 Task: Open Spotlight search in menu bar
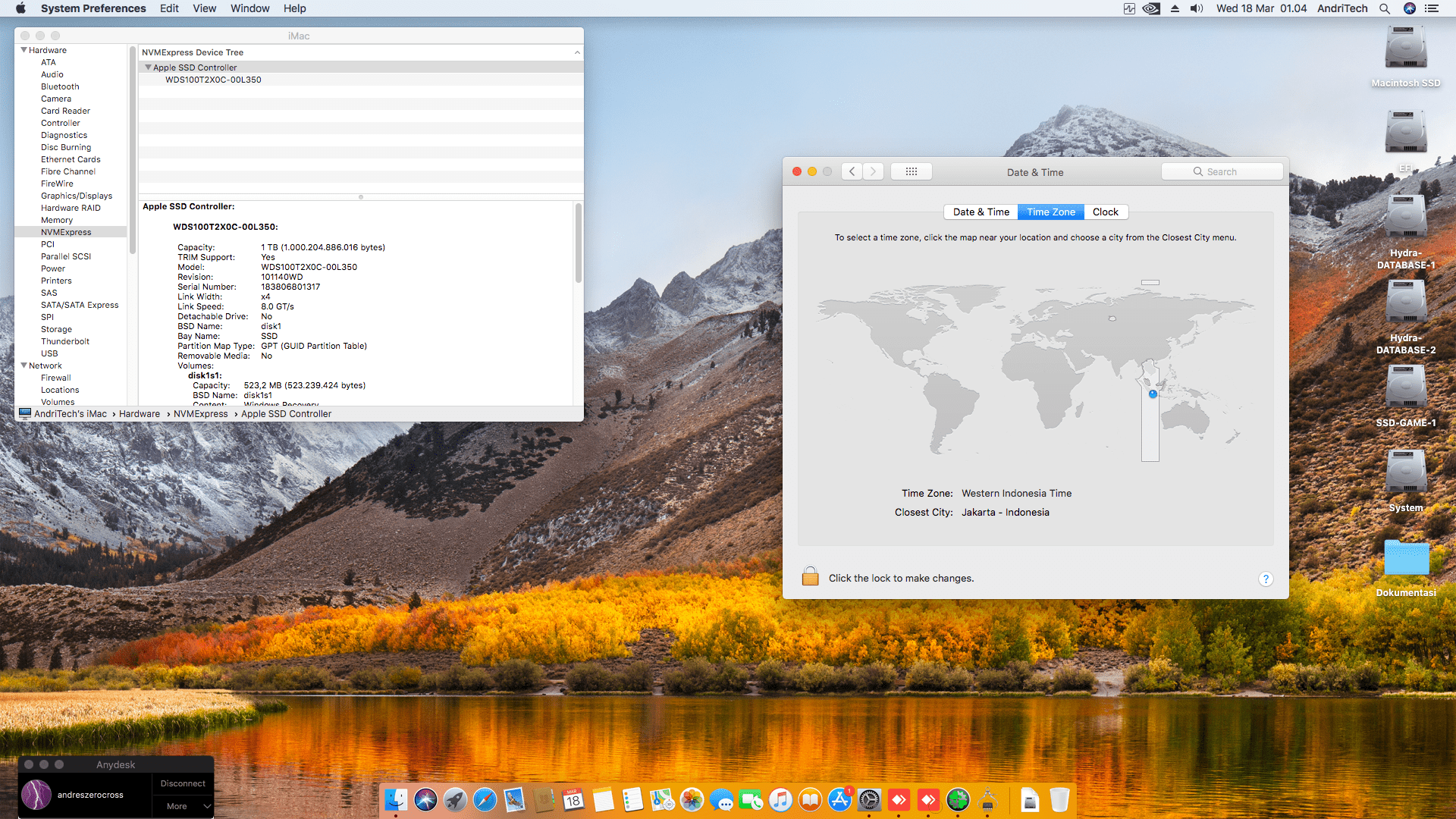click(x=1384, y=8)
